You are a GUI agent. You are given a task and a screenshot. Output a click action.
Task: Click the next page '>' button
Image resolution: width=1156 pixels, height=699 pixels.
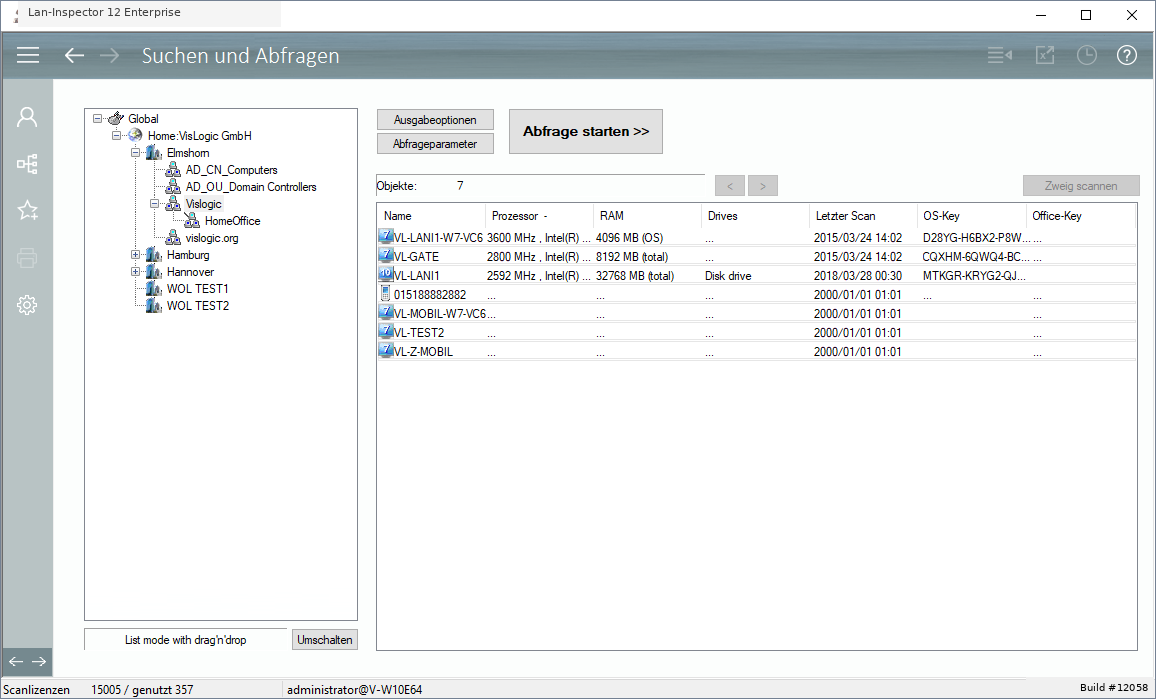click(x=763, y=186)
